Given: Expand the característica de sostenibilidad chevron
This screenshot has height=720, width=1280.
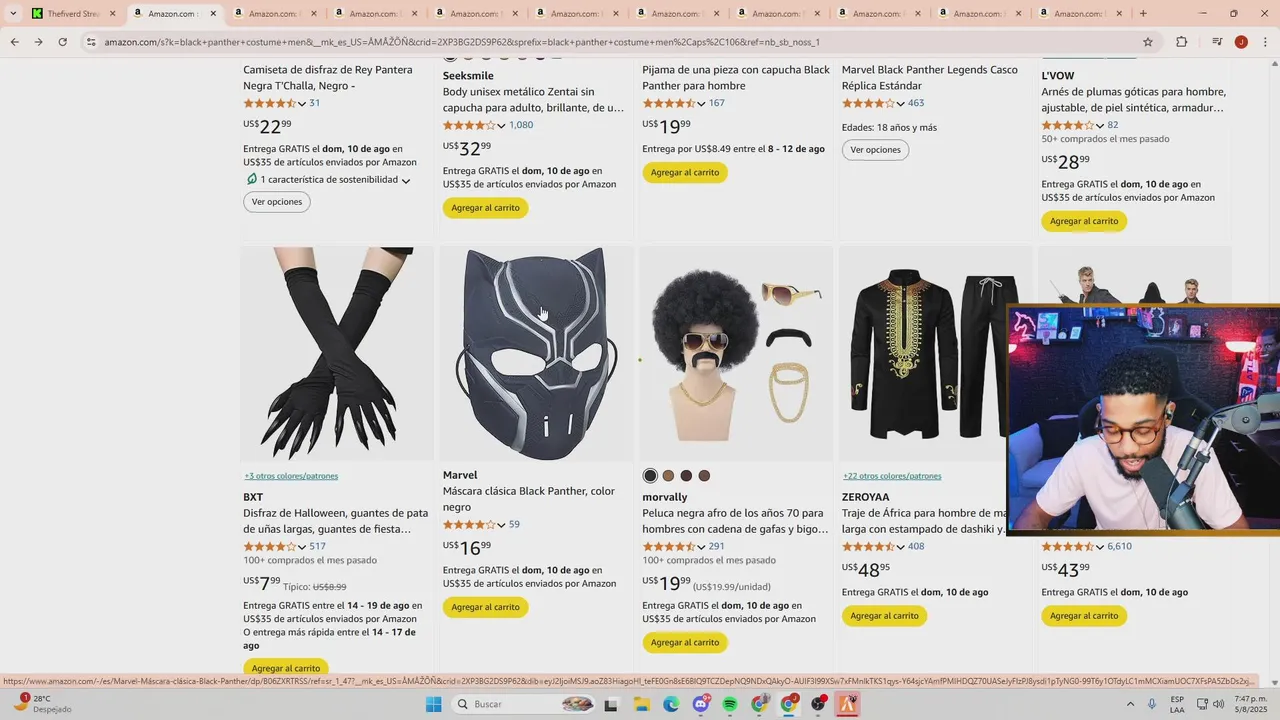Looking at the screenshot, I should tap(406, 181).
